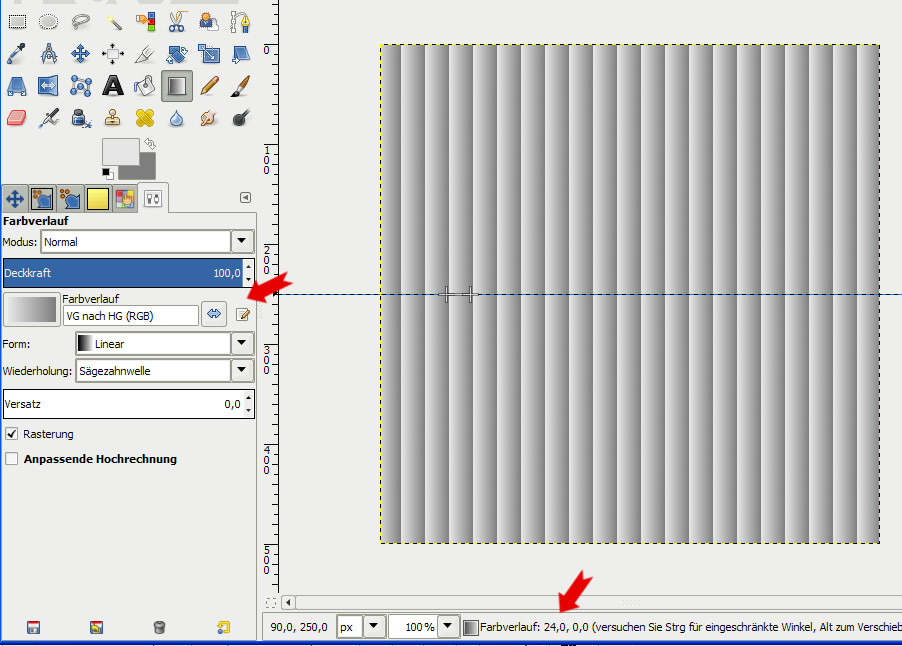Select the Clone stamp tool
This screenshot has height=646, width=902.
113,119
